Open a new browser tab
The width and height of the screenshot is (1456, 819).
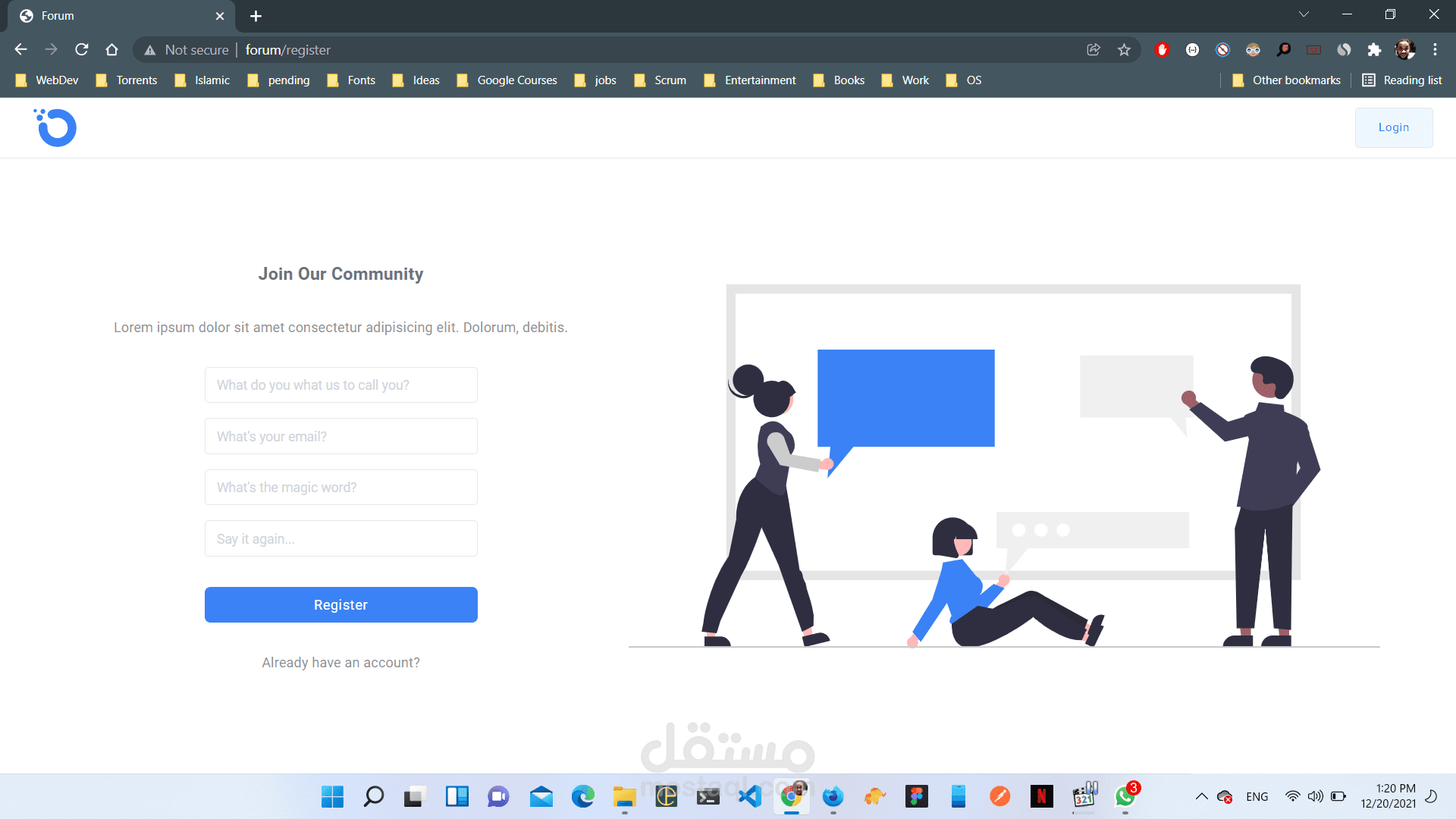click(256, 16)
